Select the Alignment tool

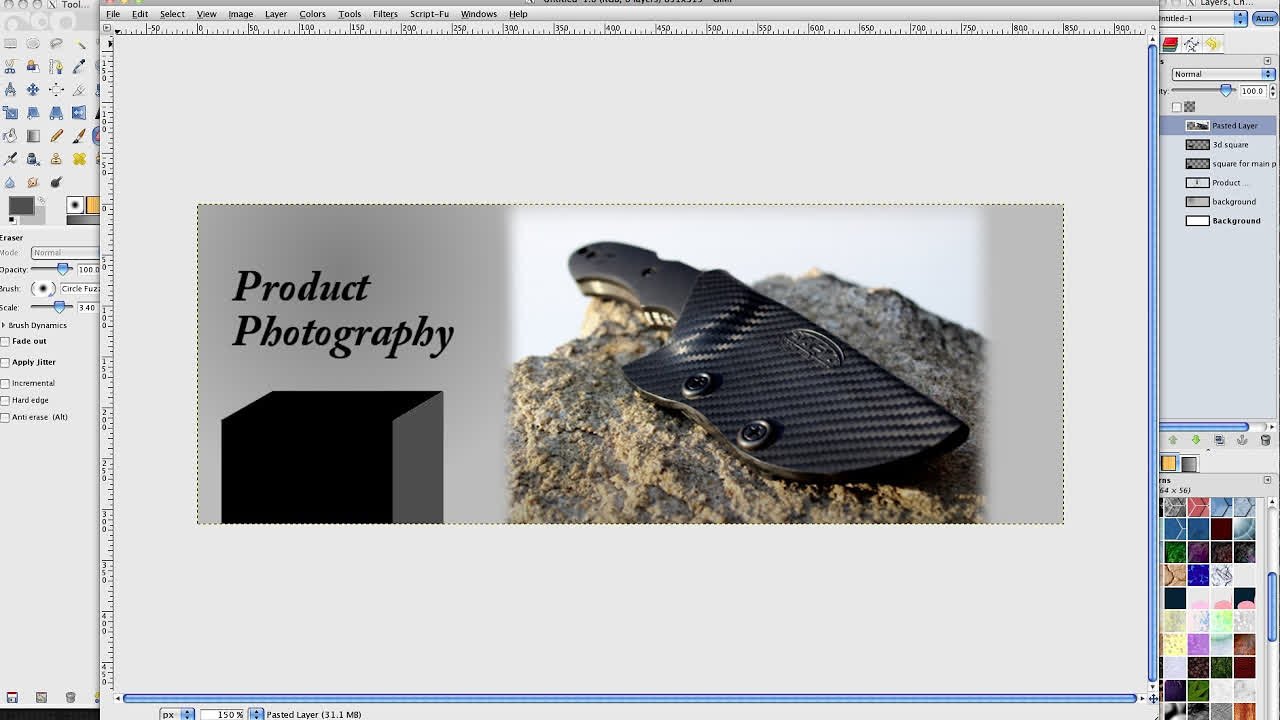(x=56, y=89)
